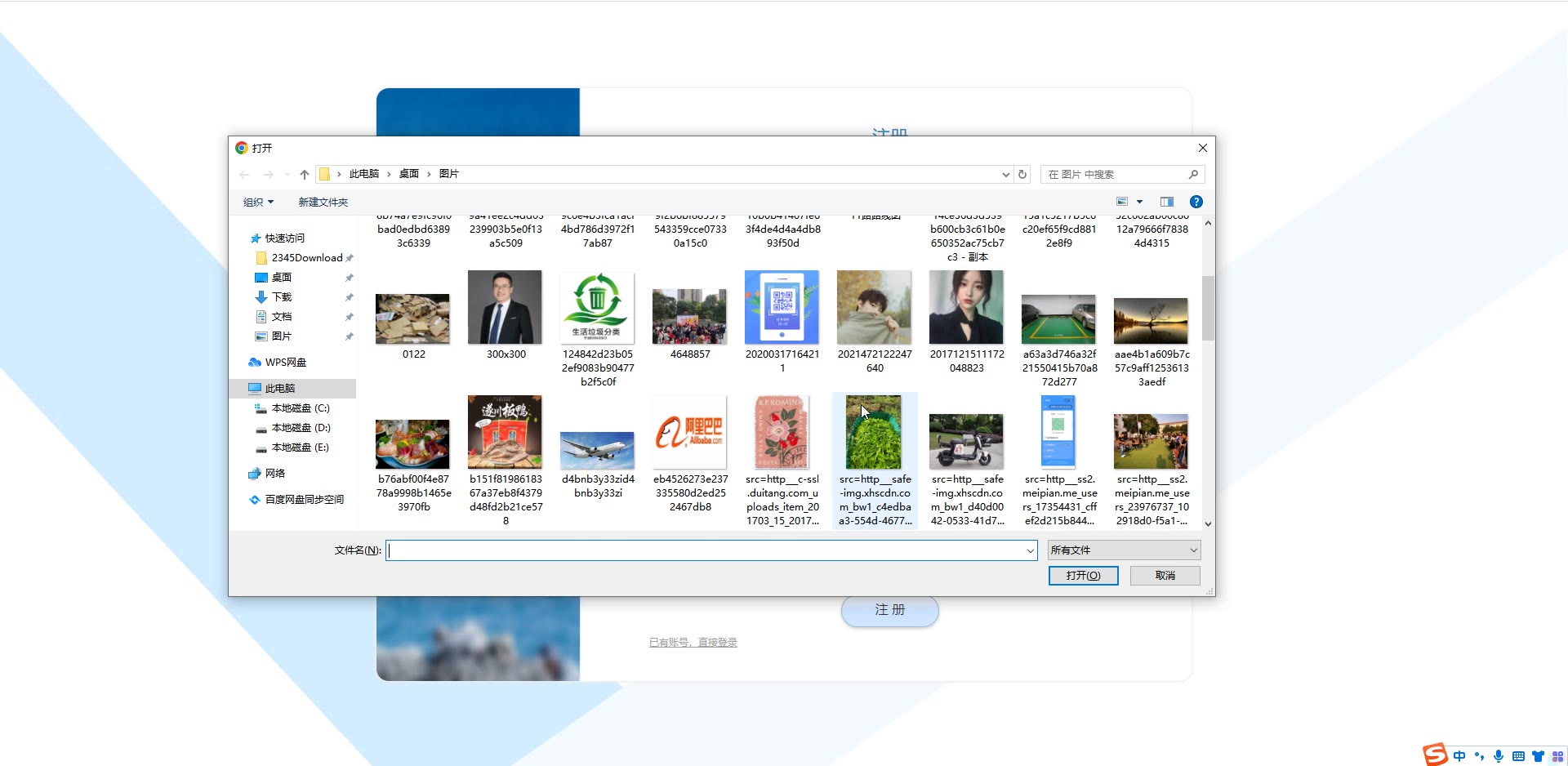Click 图片 in the address breadcrumb
Viewport: 1568px width, 766px height.
click(x=448, y=174)
